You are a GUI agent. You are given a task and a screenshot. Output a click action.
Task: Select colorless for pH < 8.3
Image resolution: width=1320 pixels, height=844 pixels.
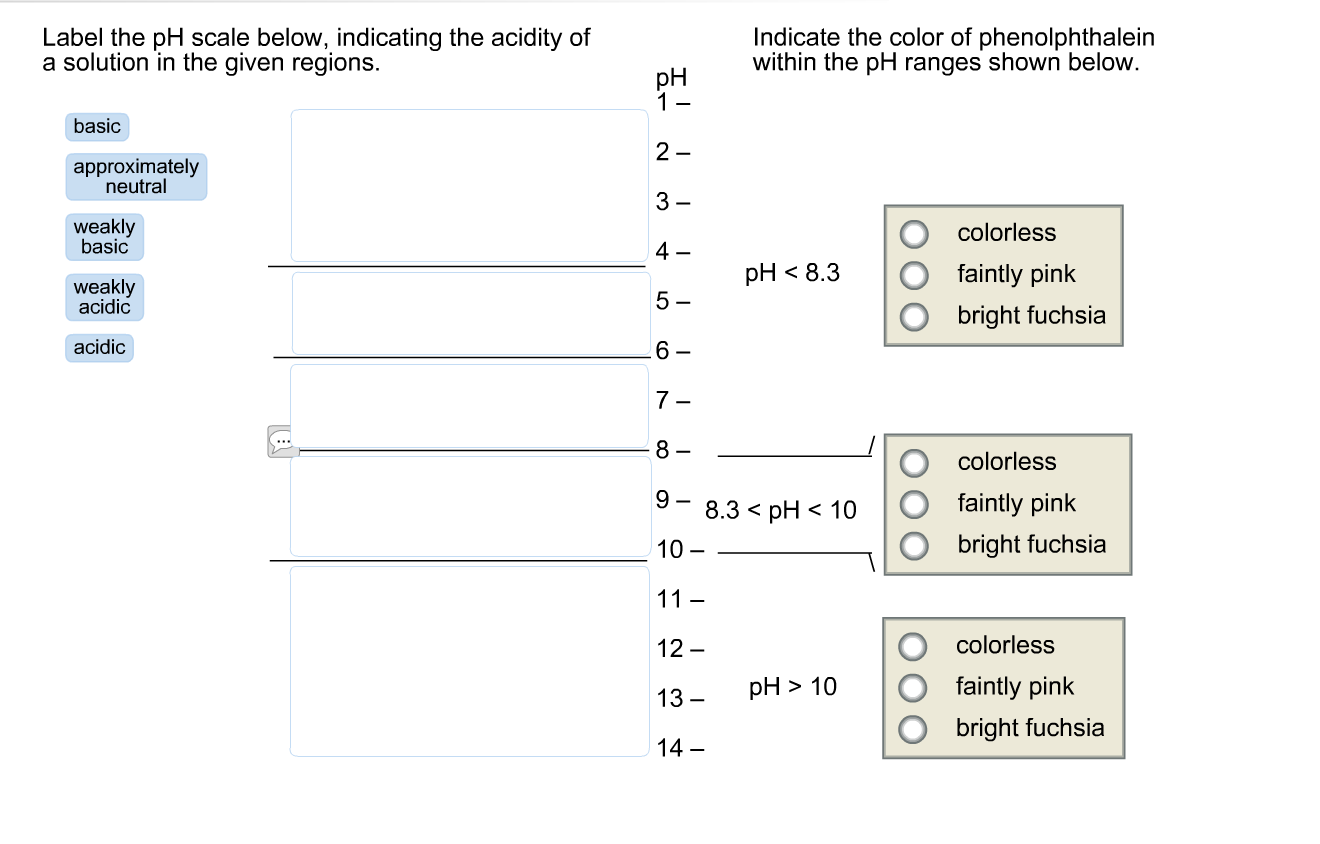point(913,233)
